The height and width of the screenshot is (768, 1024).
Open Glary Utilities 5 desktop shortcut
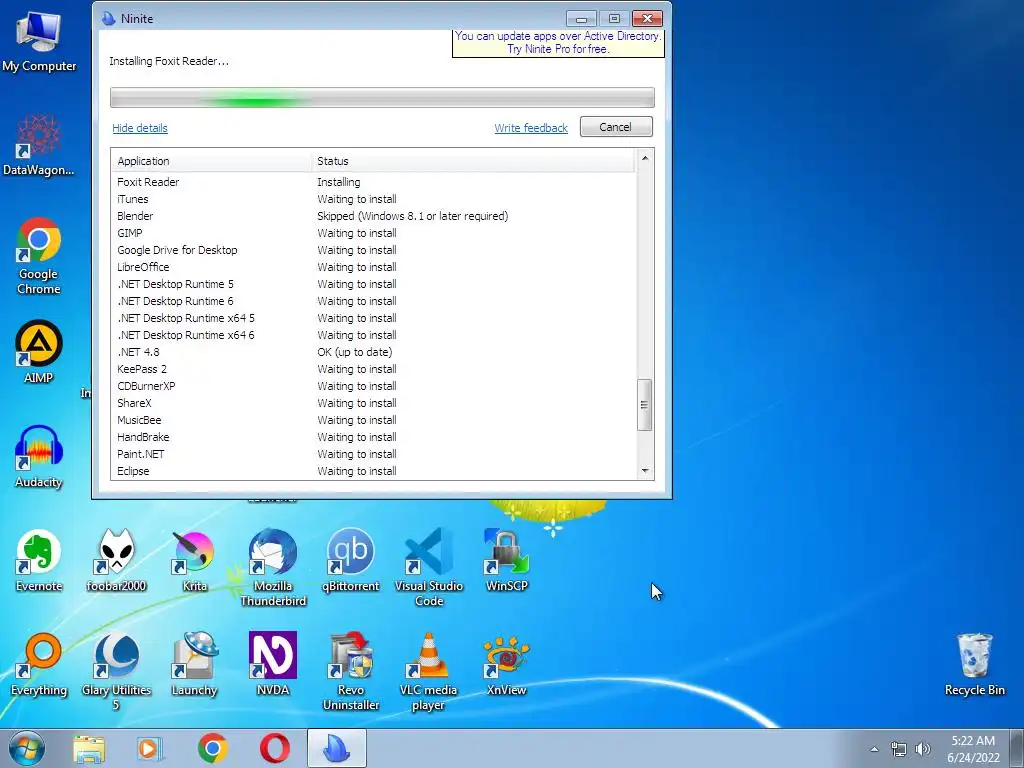click(116, 671)
